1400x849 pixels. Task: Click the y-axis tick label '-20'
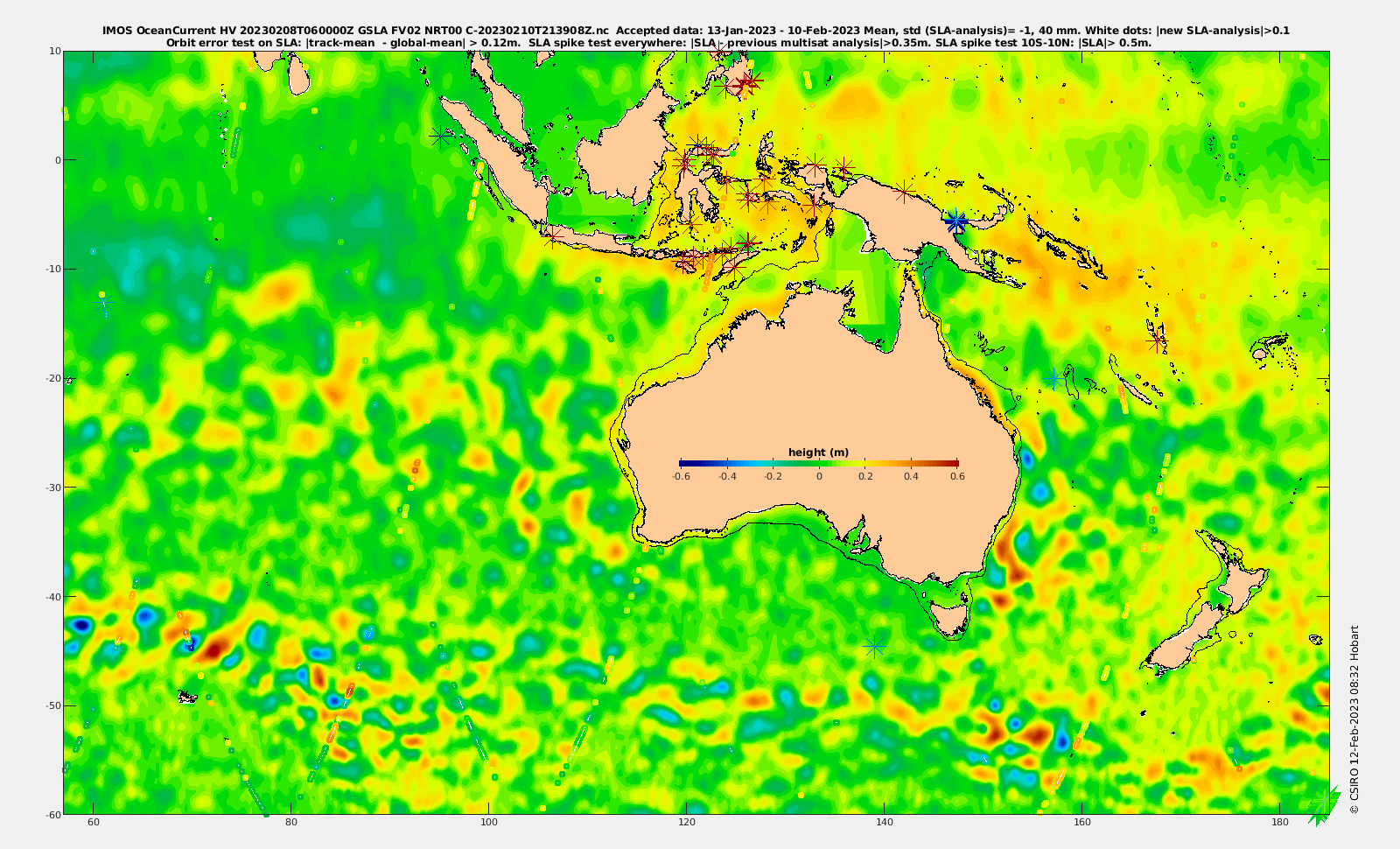point(53,378)
